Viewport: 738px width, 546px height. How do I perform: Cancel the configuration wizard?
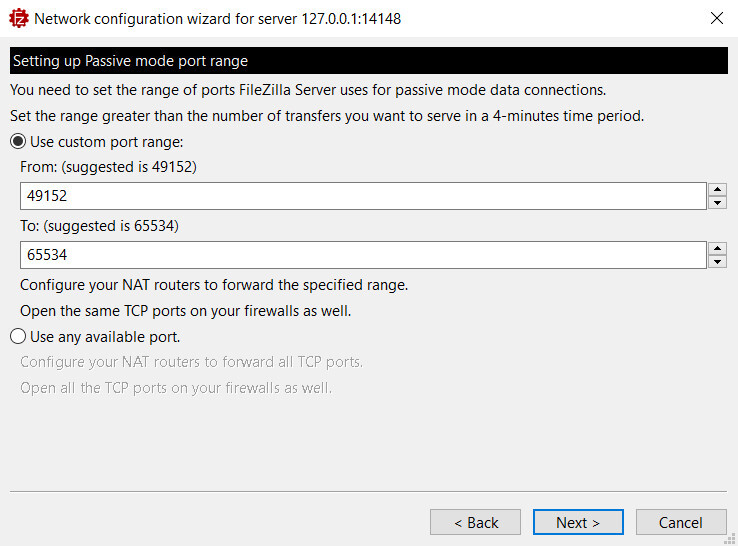tap(681, 522)
